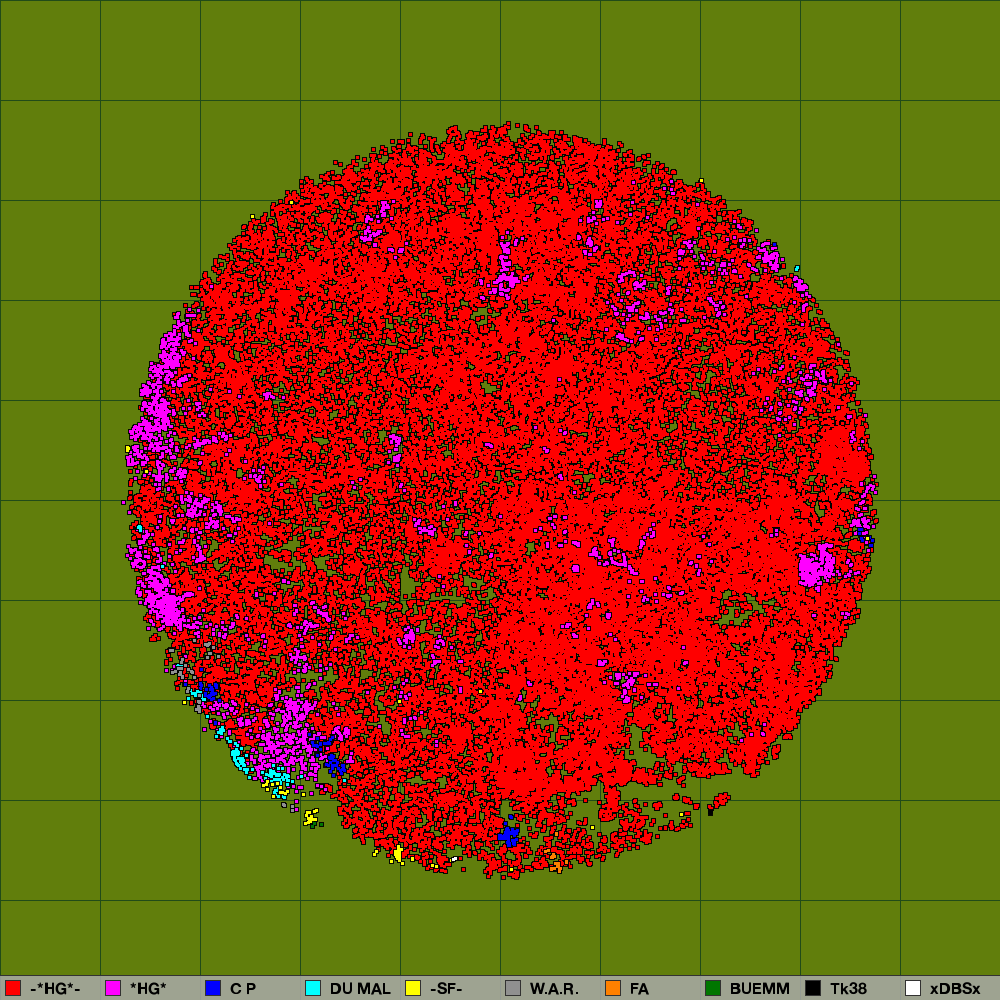The image size is (1000, 1000).
Task: Select the -SF- legend label
Action: coord(446,989)
